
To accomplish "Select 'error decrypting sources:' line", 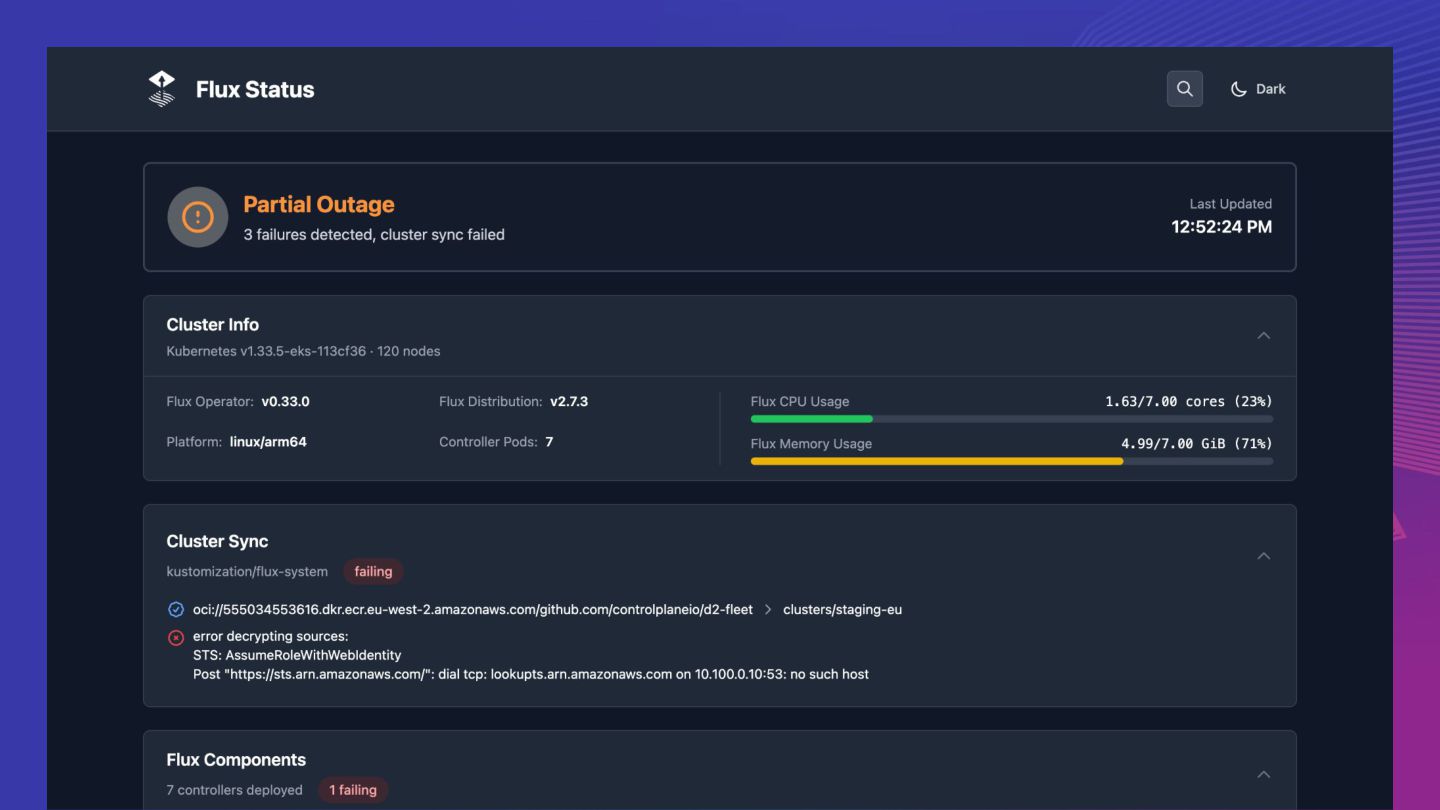I will click(270, 637).
